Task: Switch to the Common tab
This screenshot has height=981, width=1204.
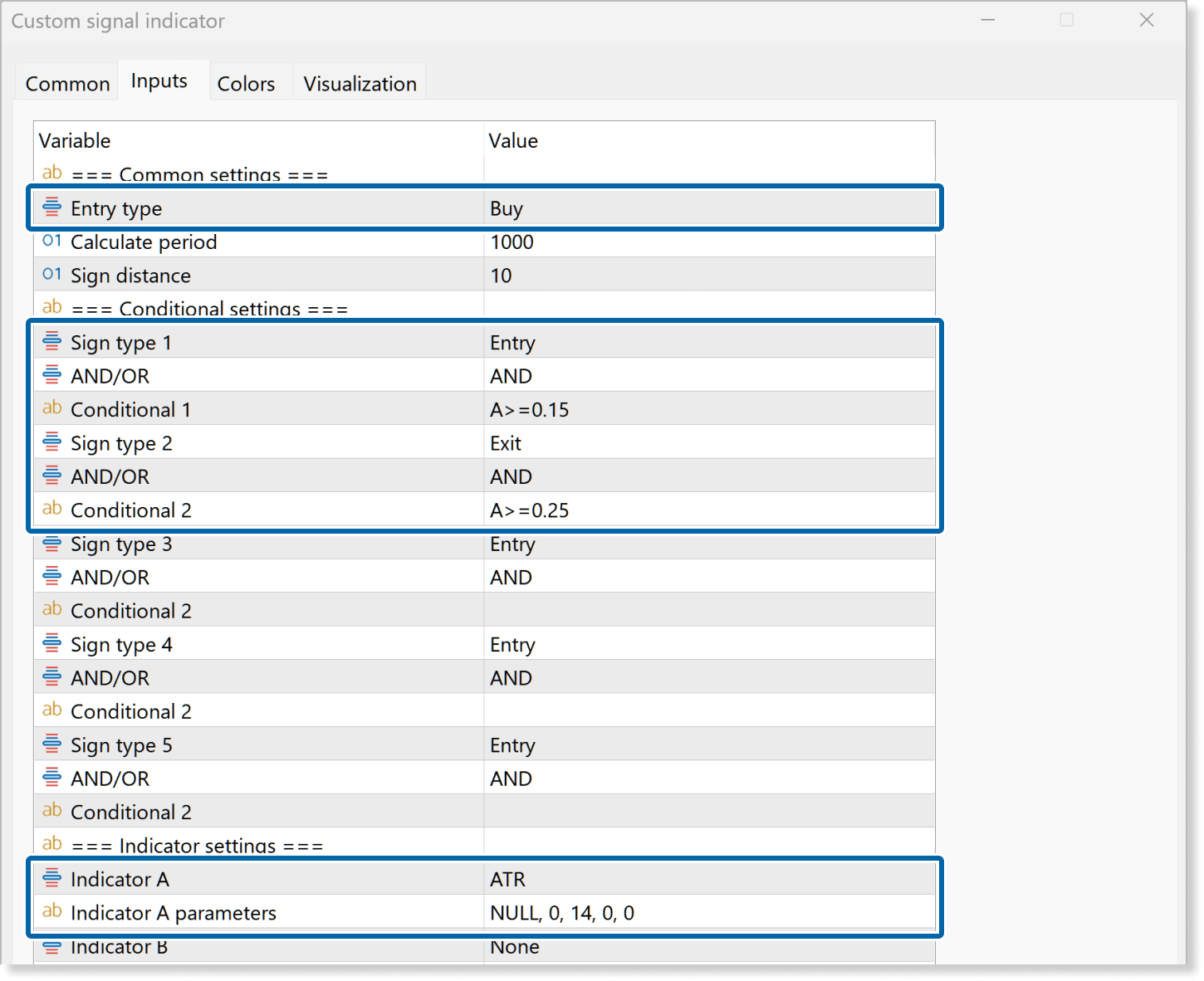Action: point(67,83)
